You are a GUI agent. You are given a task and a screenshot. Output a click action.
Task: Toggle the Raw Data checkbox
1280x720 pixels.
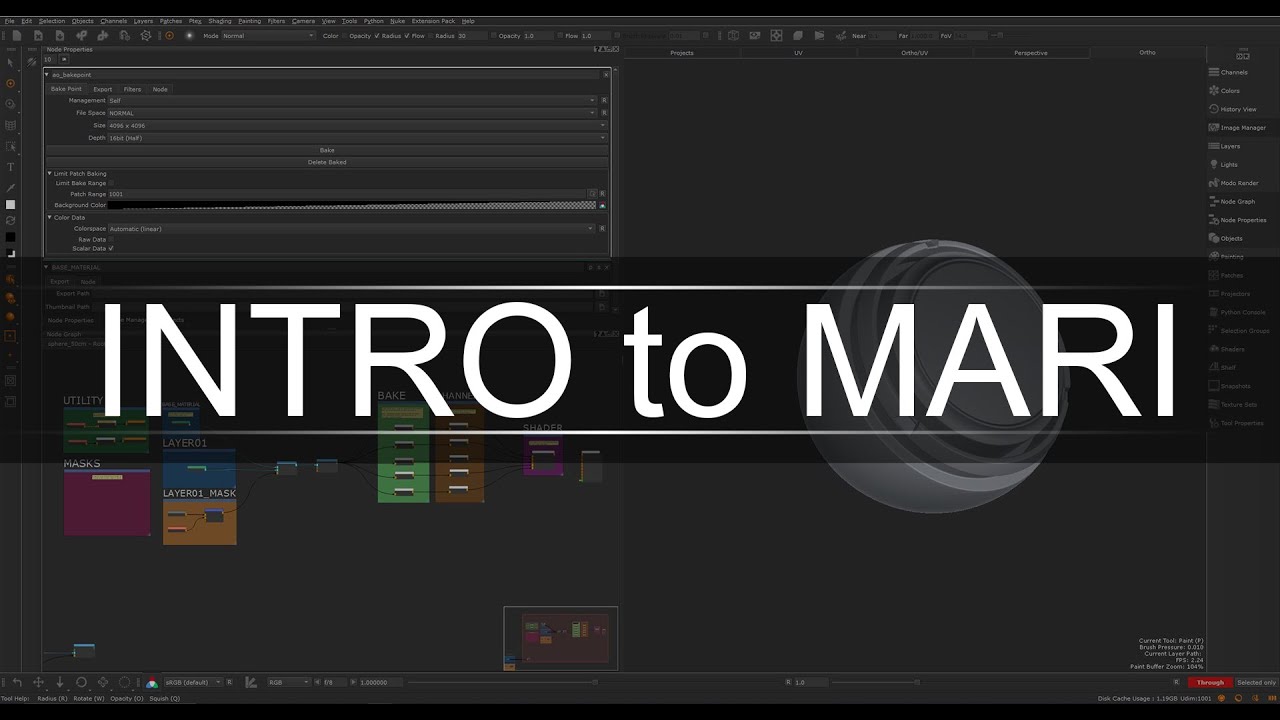point(111,240)
